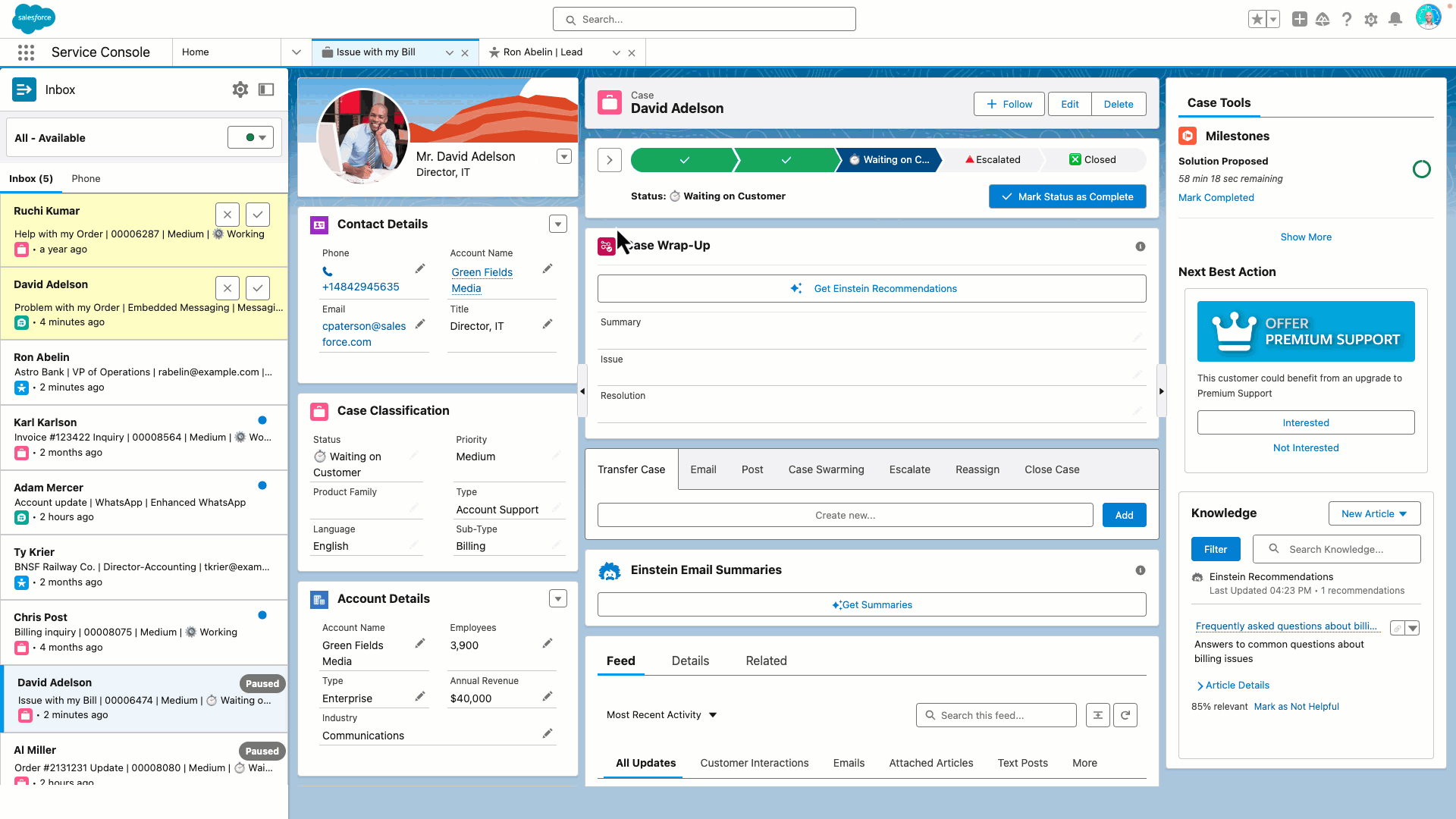The image size is (1456, 819).
Task: Refresh the case feed
Action: point(1125,715)
